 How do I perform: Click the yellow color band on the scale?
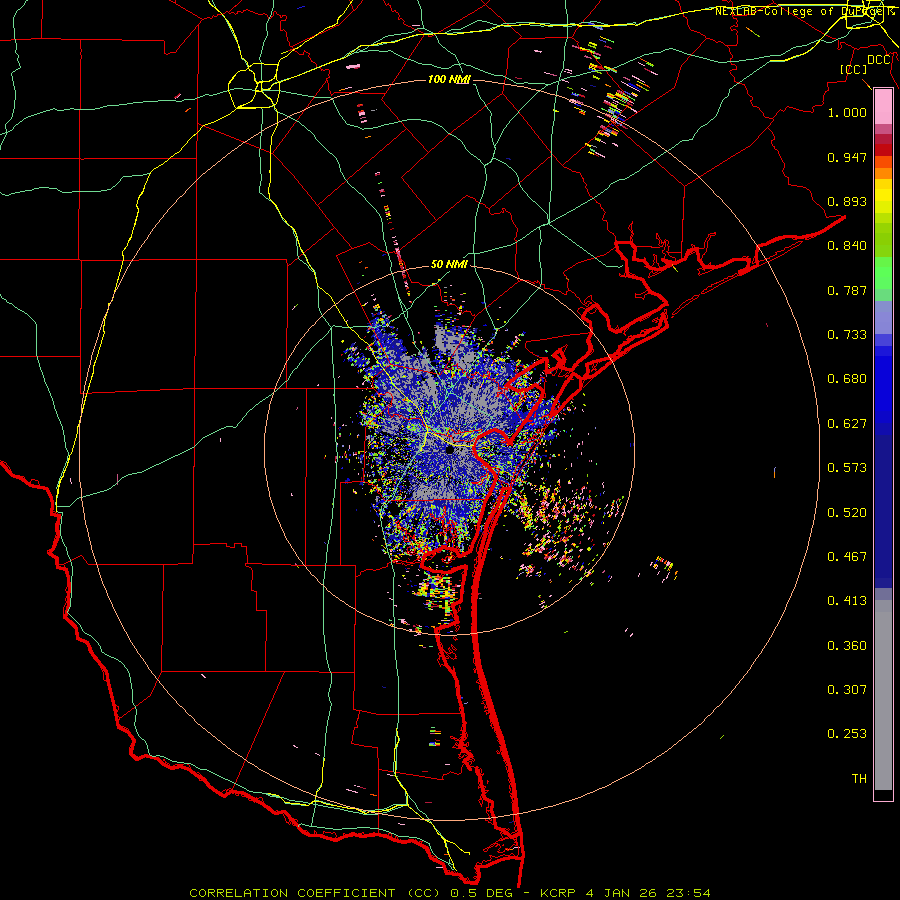tap(883, 196)
